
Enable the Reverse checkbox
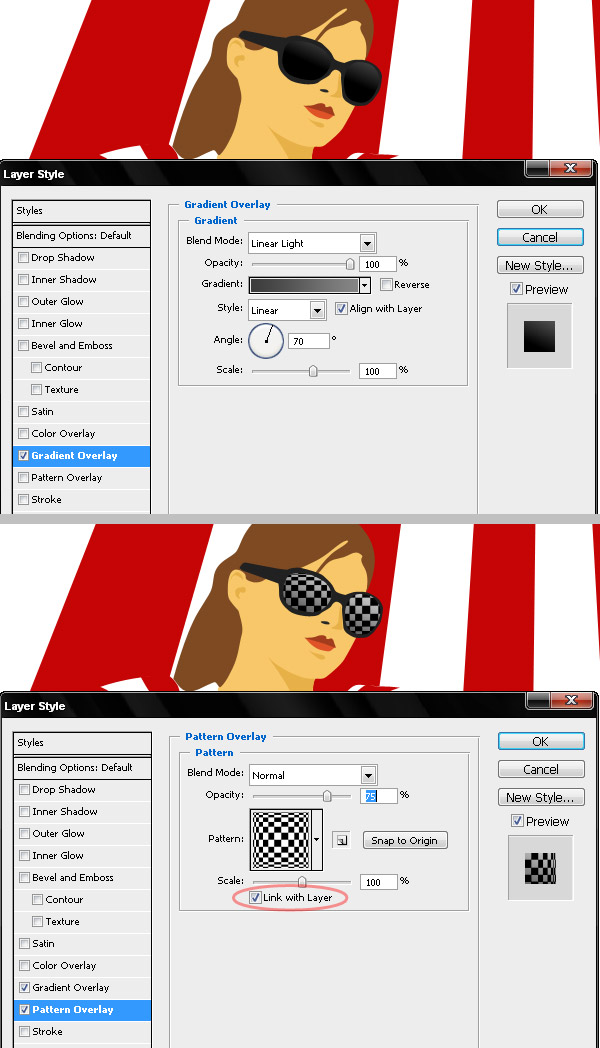(x=386, y=285)
